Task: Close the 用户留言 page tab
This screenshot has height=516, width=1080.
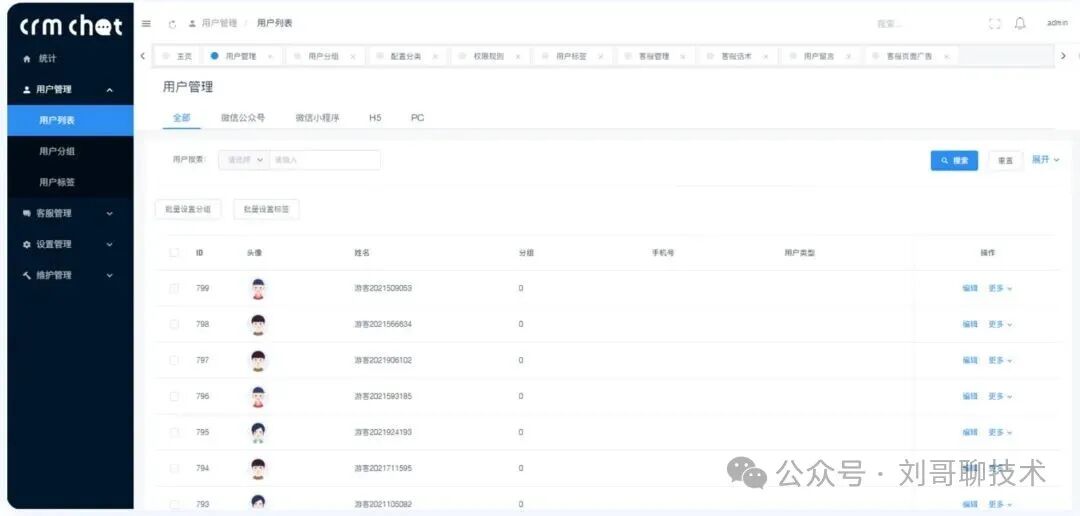Action: (x=848, y=56)
